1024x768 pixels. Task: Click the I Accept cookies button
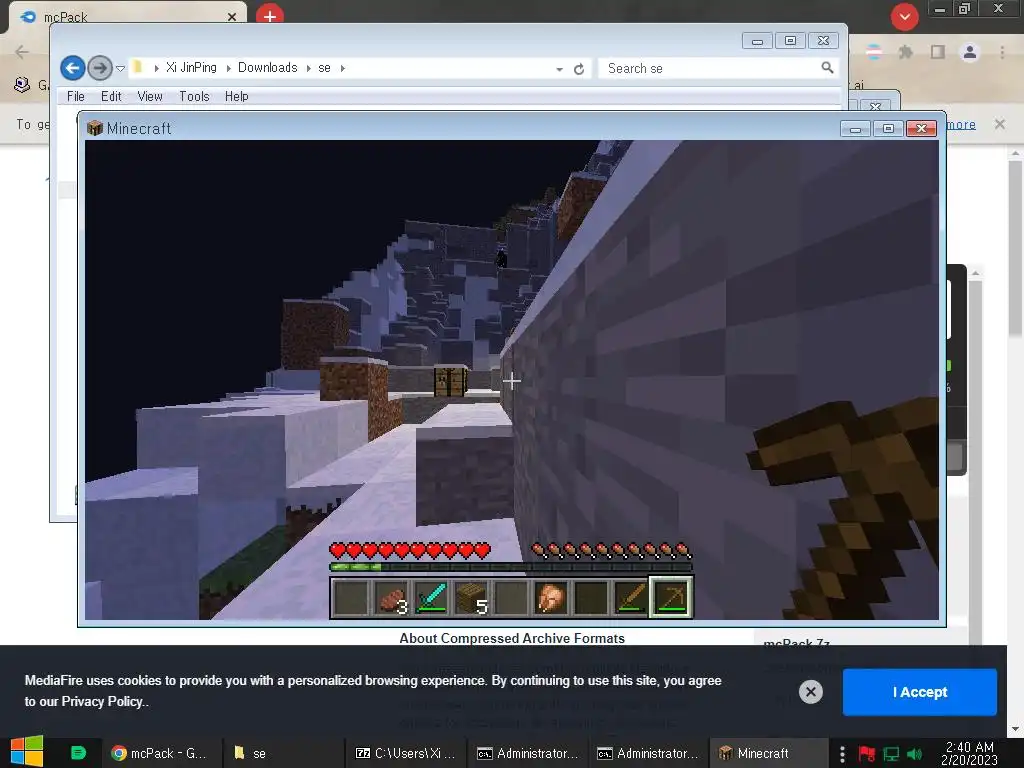coord(920,692)
